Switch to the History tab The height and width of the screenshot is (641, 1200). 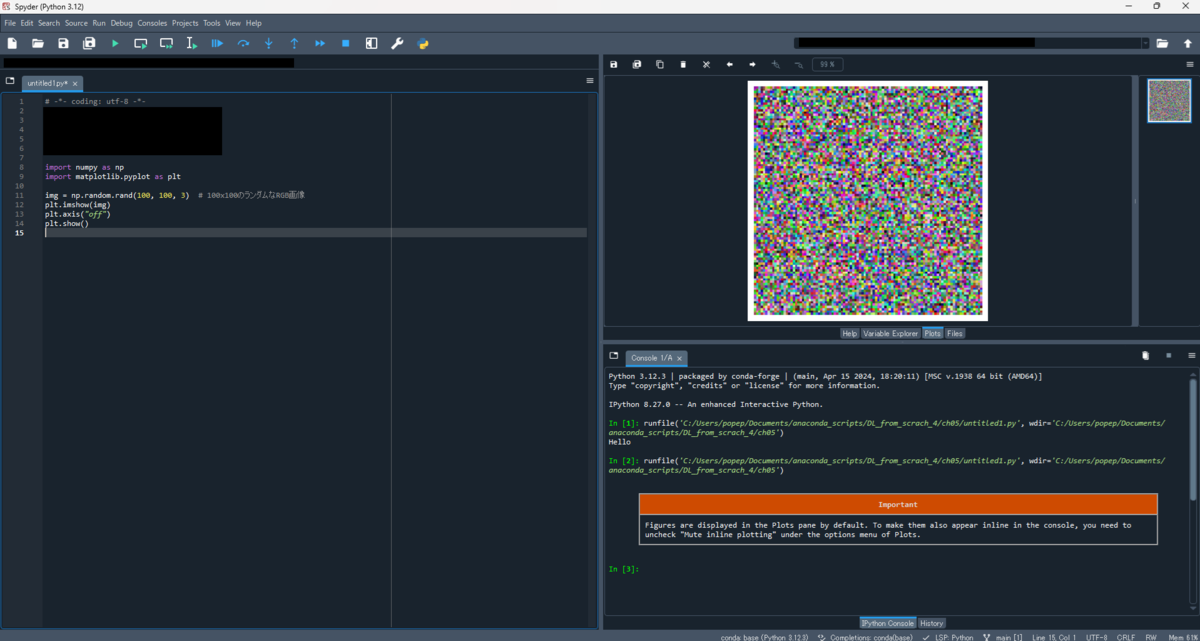point(931,622)
